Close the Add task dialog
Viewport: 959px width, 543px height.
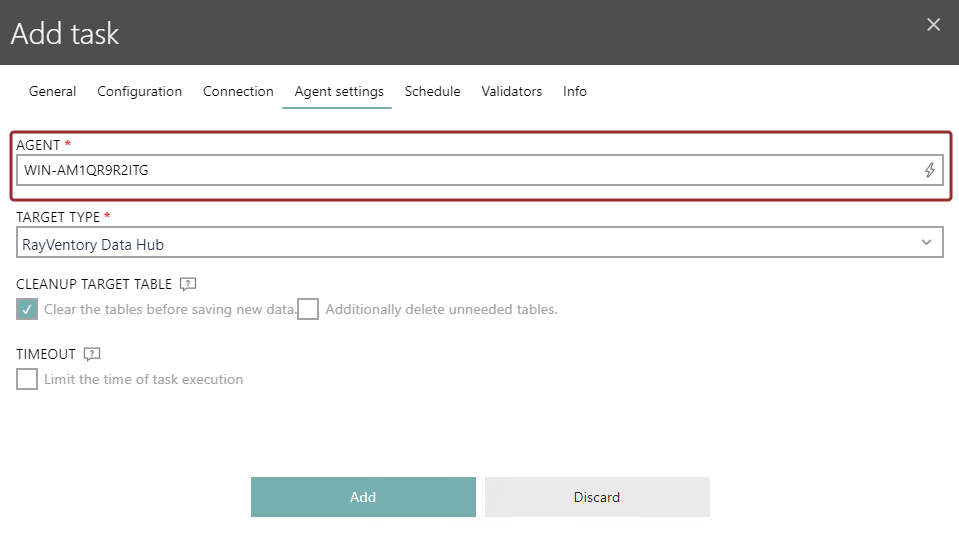933,25
